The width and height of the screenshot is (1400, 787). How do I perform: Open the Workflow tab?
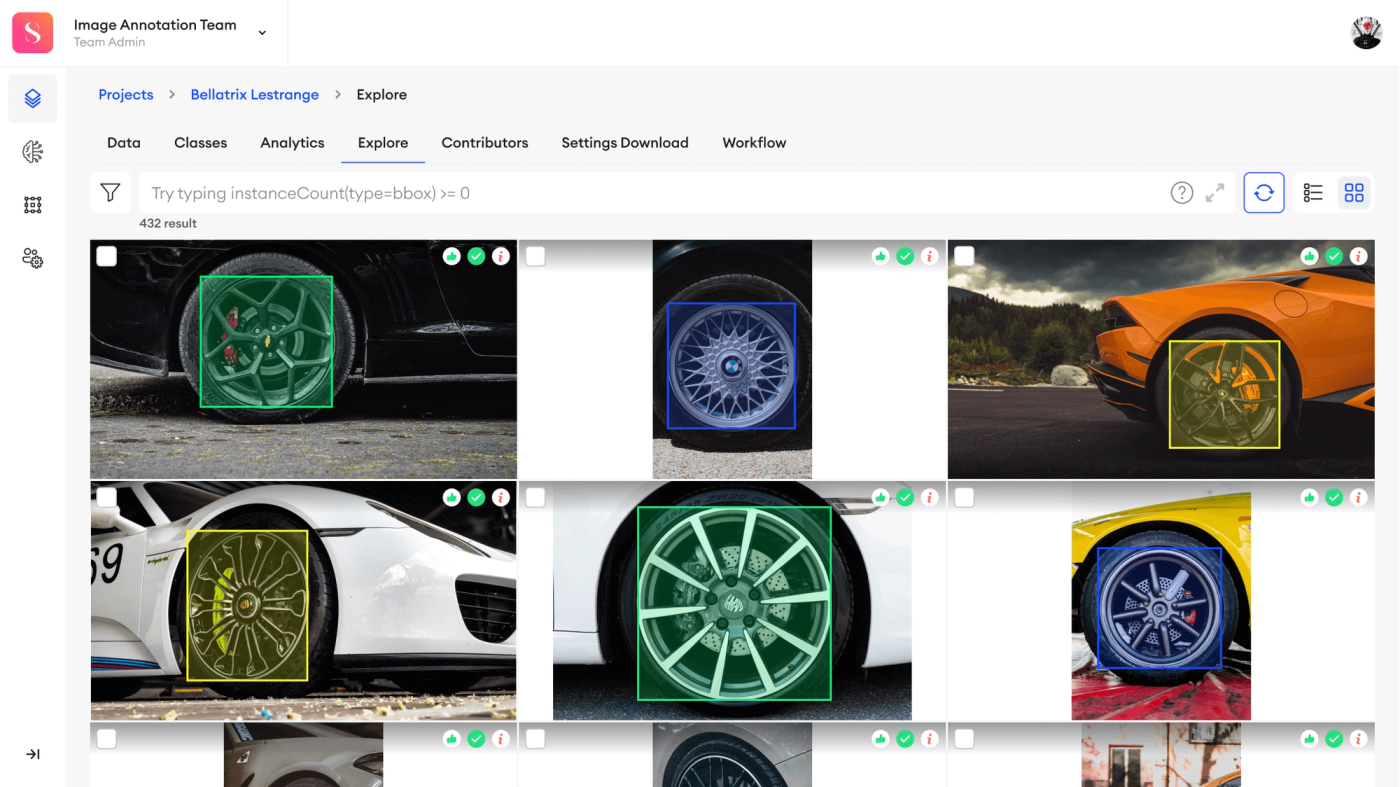coord(754,143)
